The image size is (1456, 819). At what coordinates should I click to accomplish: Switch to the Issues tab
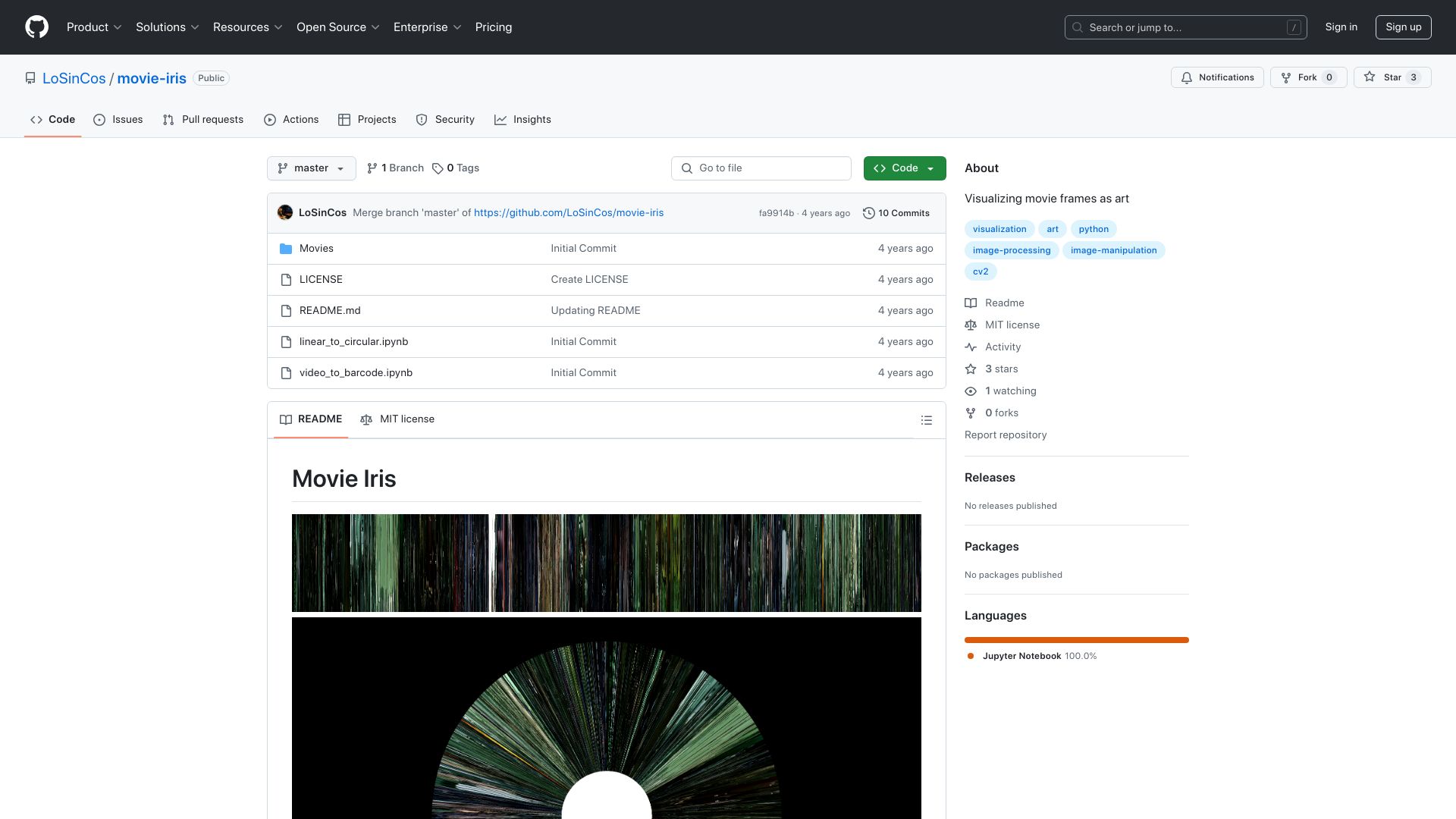pos(118,120)
